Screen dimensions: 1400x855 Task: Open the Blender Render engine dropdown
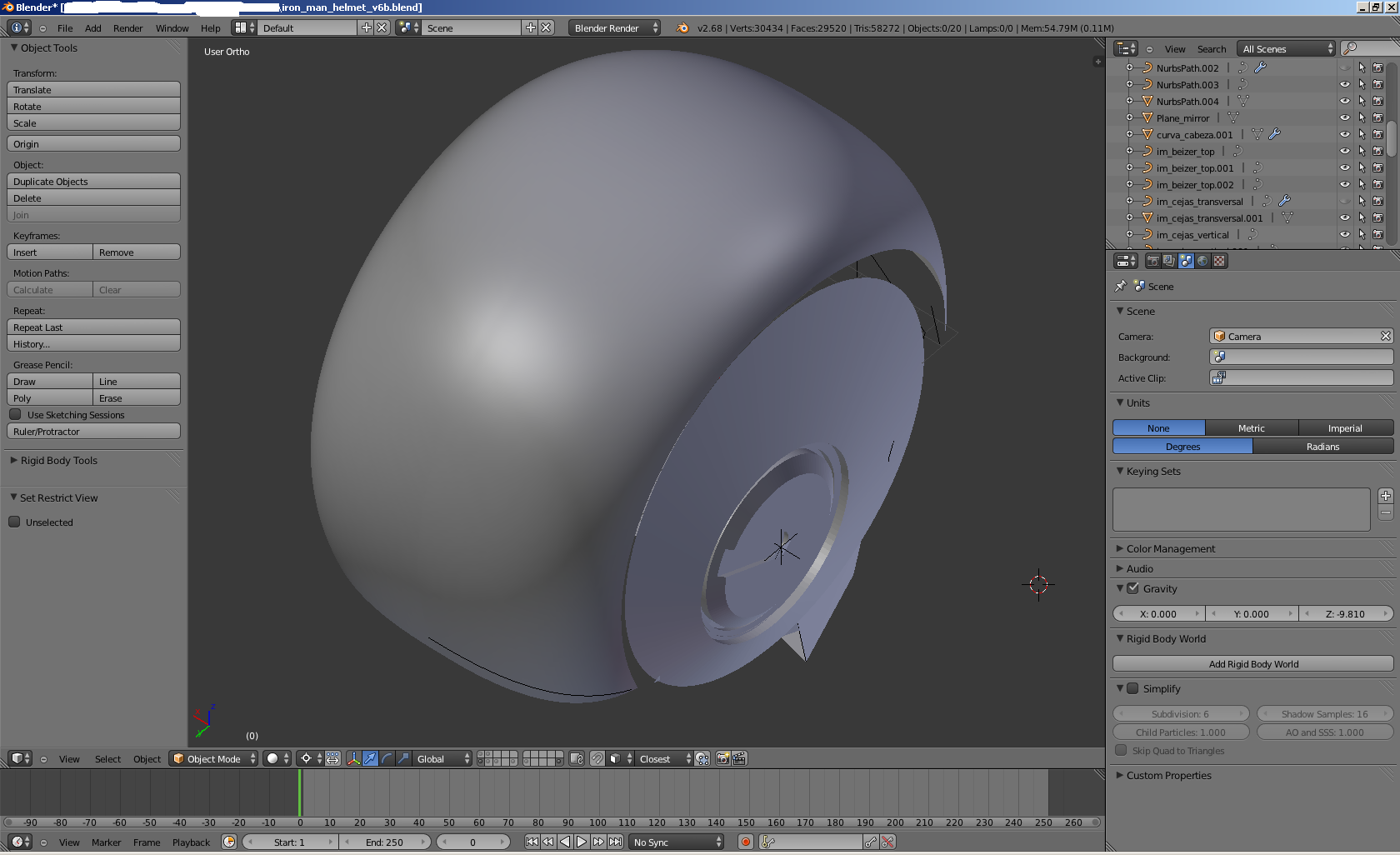click(615, 27)
